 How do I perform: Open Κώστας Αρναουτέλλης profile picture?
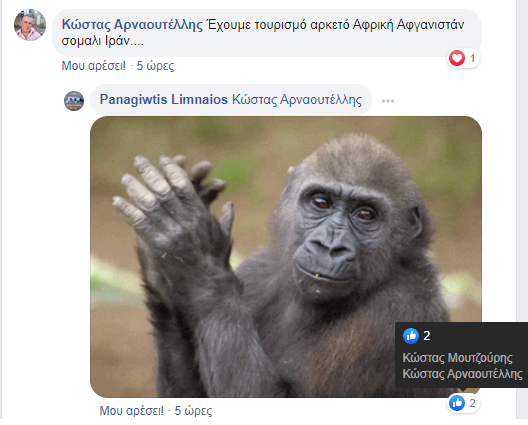(x=30, y=25)
